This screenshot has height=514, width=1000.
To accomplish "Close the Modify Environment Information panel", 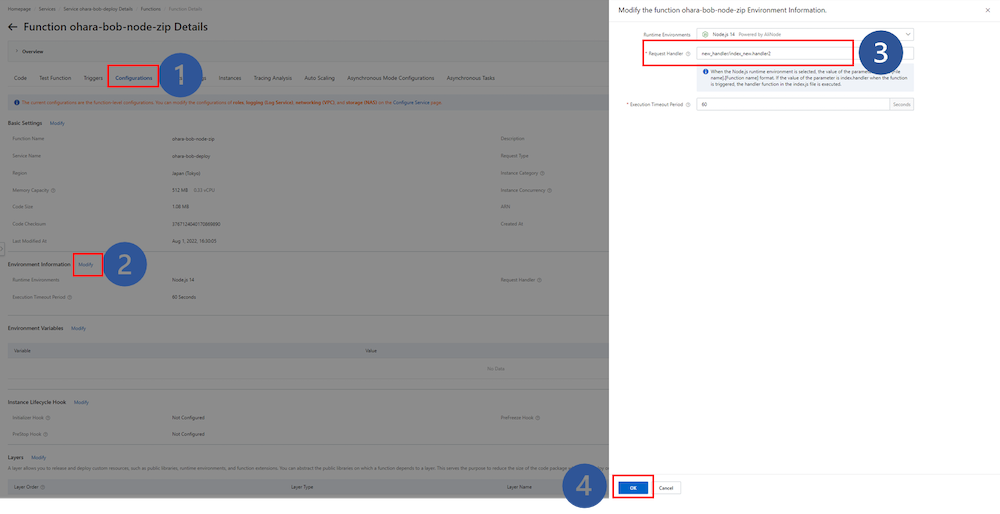I will click(x=987, y=9).
